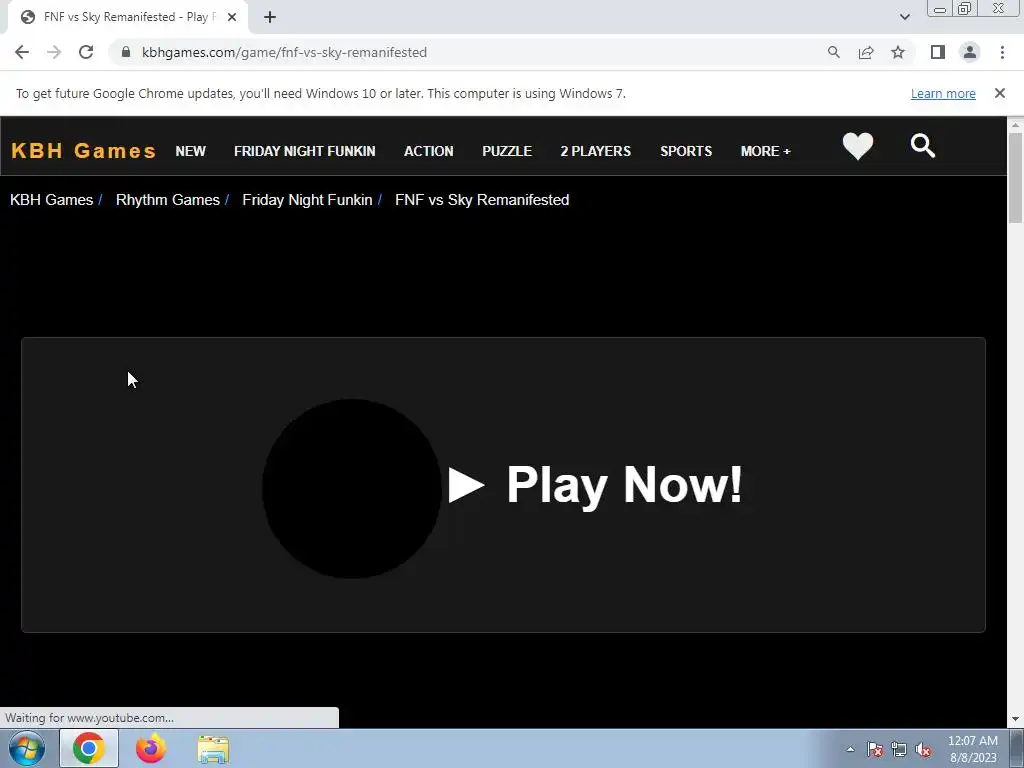Click the zoom magnifier icon in address bar

click(x=833, y=52)
